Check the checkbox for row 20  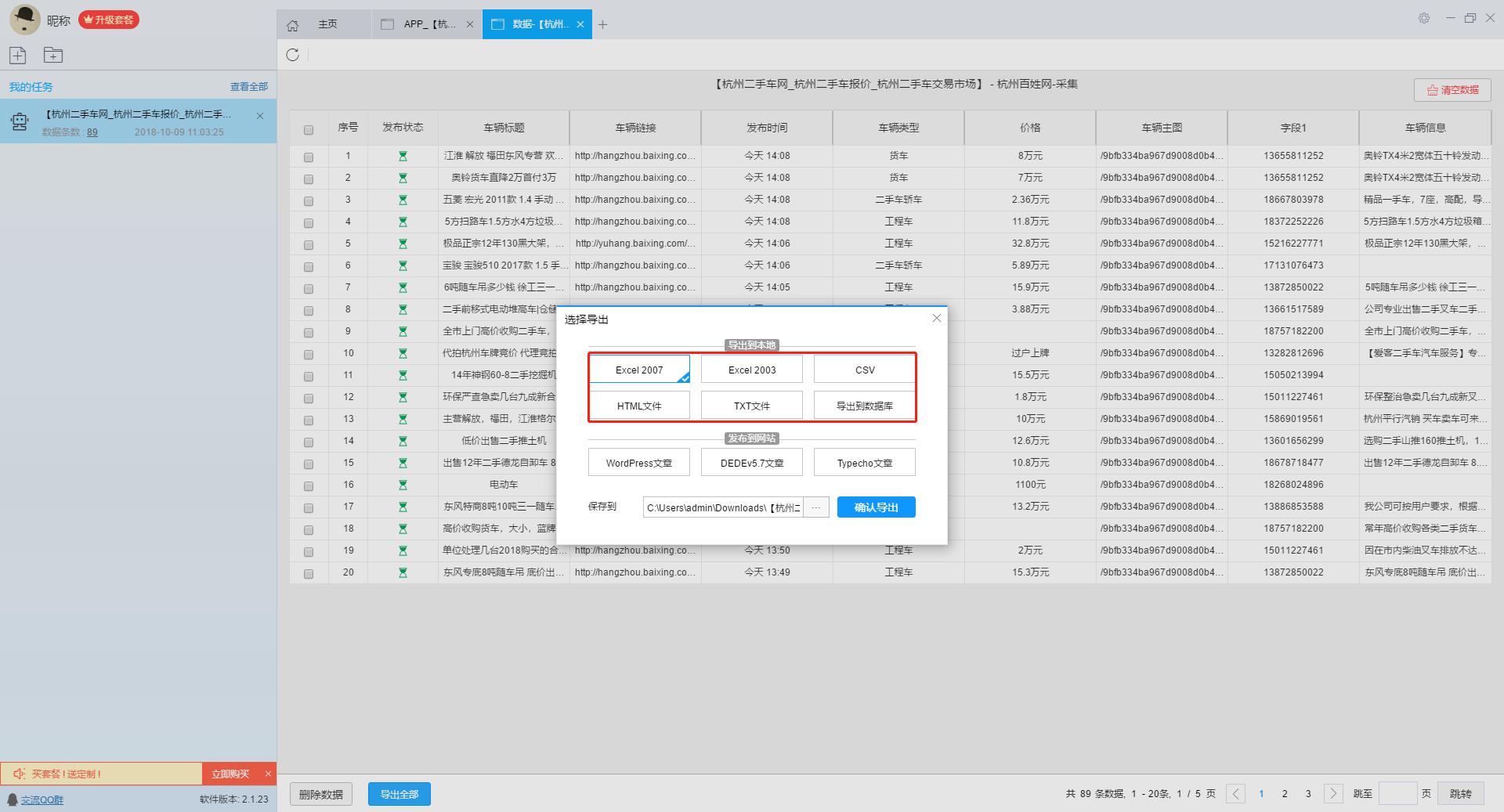(x=308, y=574)
